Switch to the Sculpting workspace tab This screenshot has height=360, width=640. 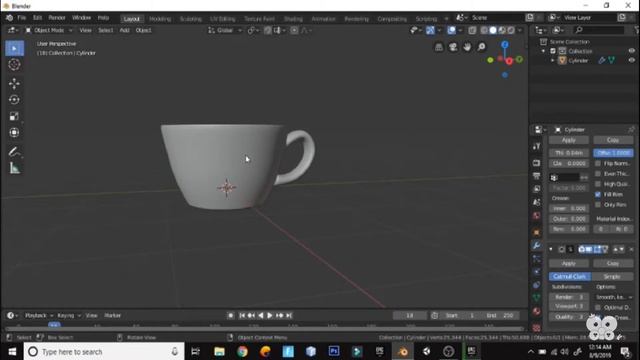tap(191, 19)
